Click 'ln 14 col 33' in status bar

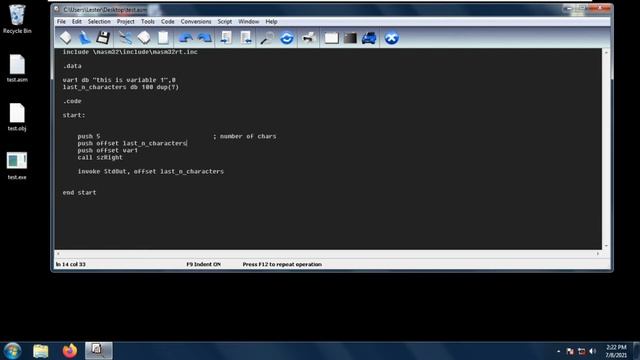71,264
